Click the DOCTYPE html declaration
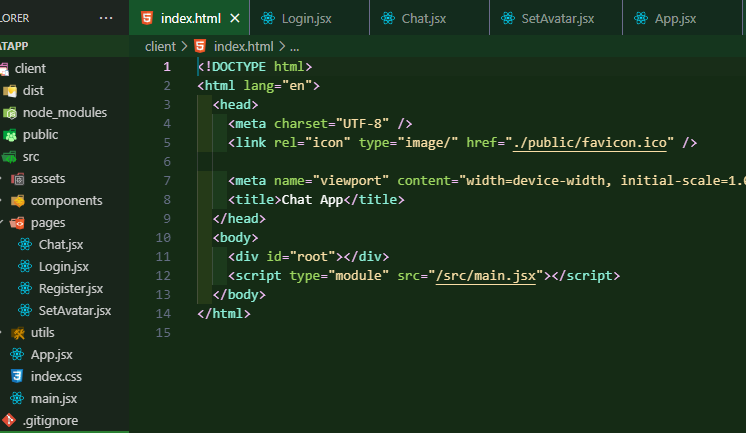 (255, 67)
